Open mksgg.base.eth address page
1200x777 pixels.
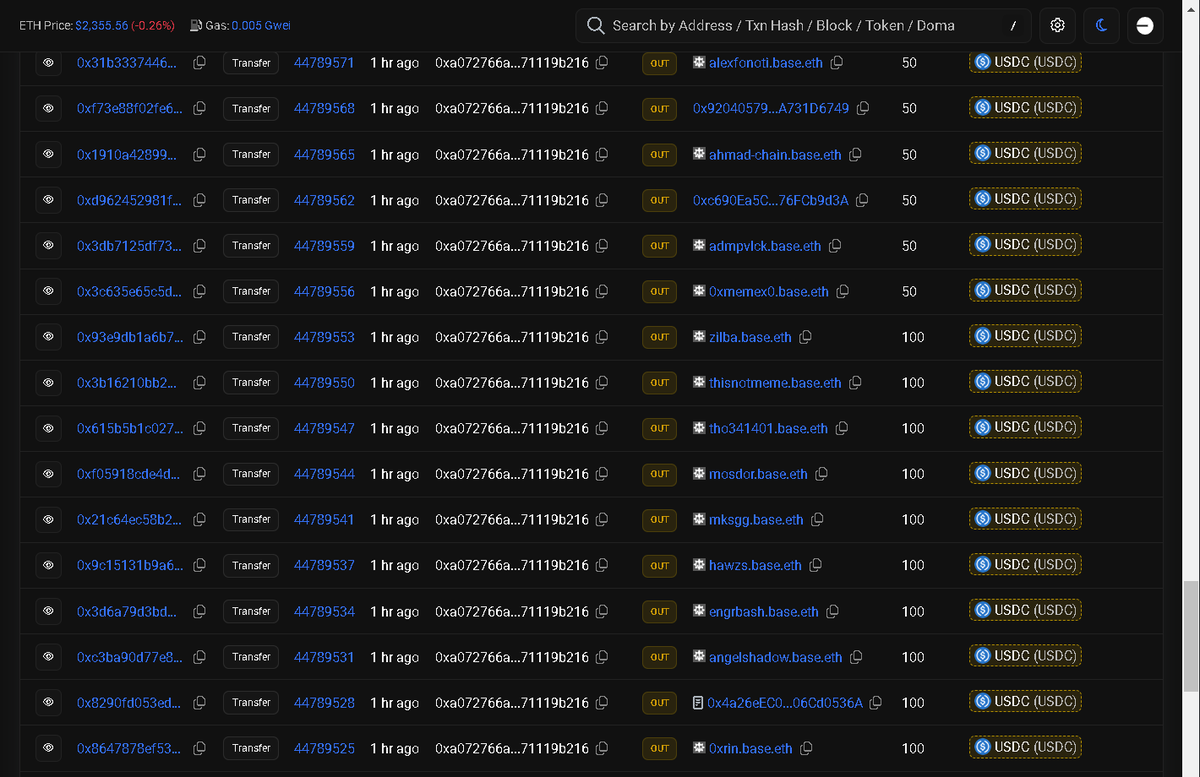(x=756, y=520)
